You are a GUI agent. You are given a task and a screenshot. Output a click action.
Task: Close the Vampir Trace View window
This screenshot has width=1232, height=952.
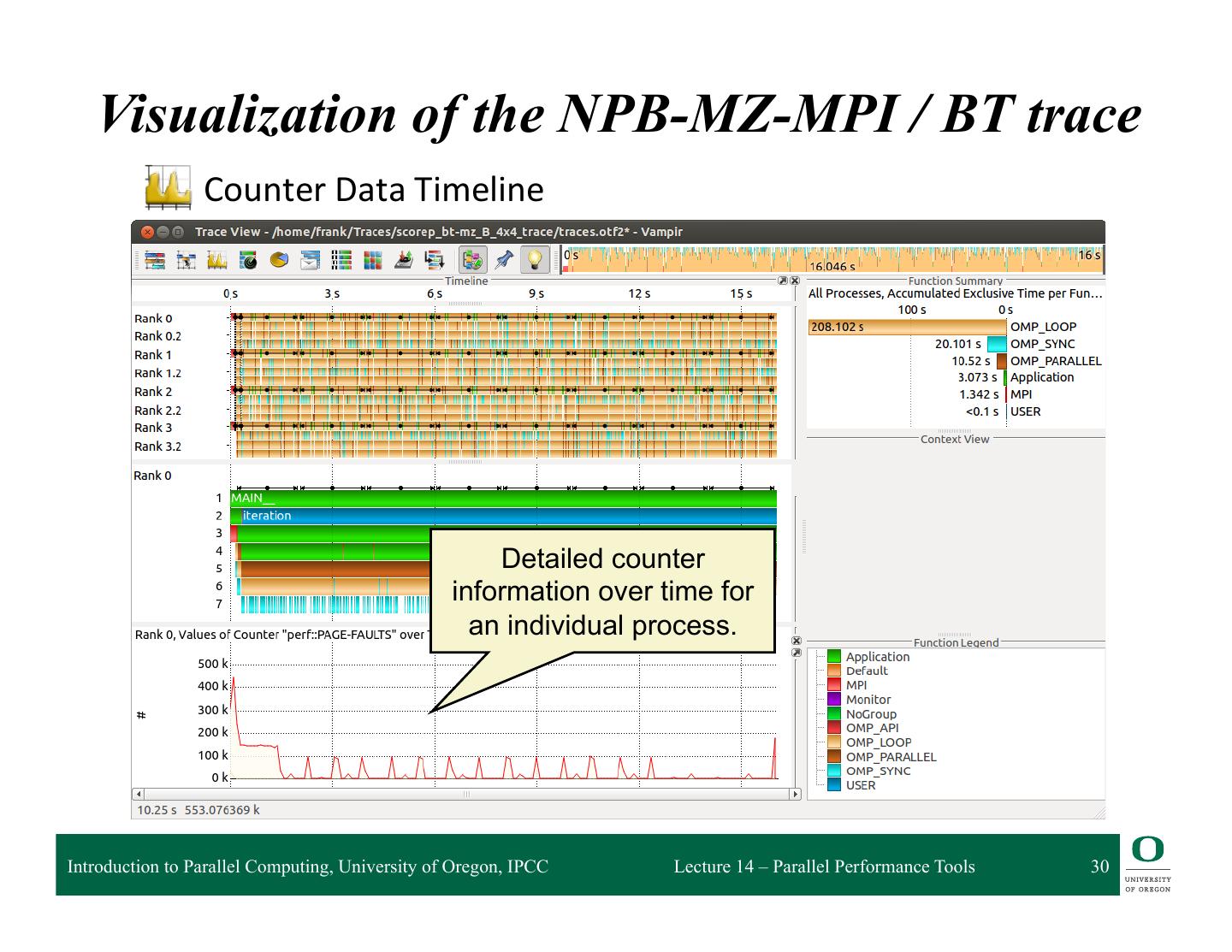[x=146, y=232]
